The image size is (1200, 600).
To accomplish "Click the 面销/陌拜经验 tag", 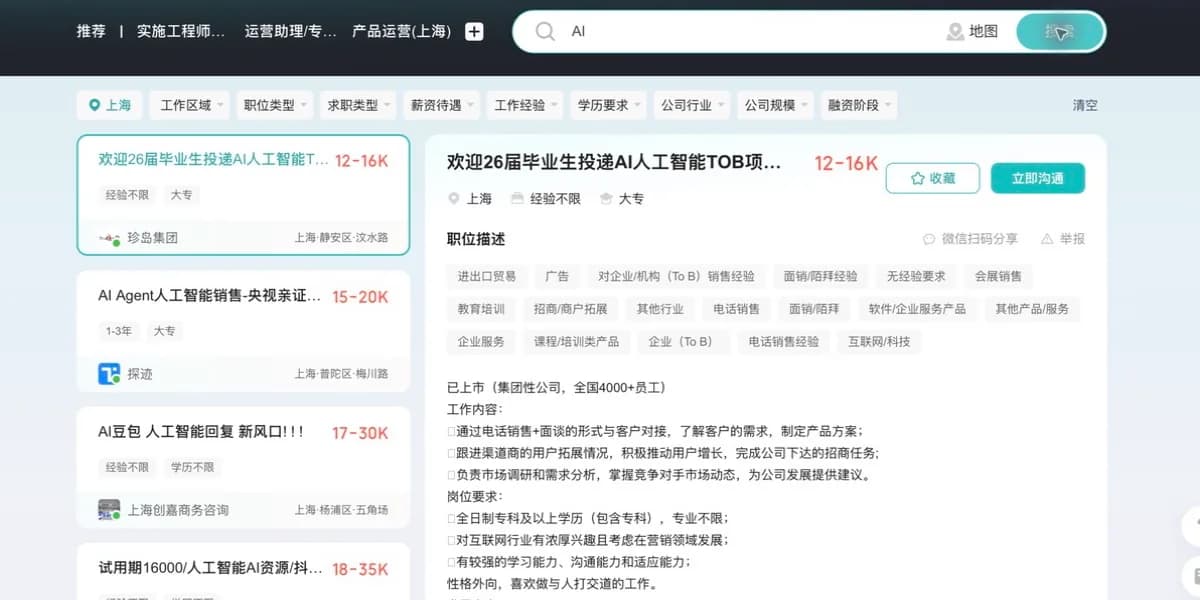I will pos(820,277).
